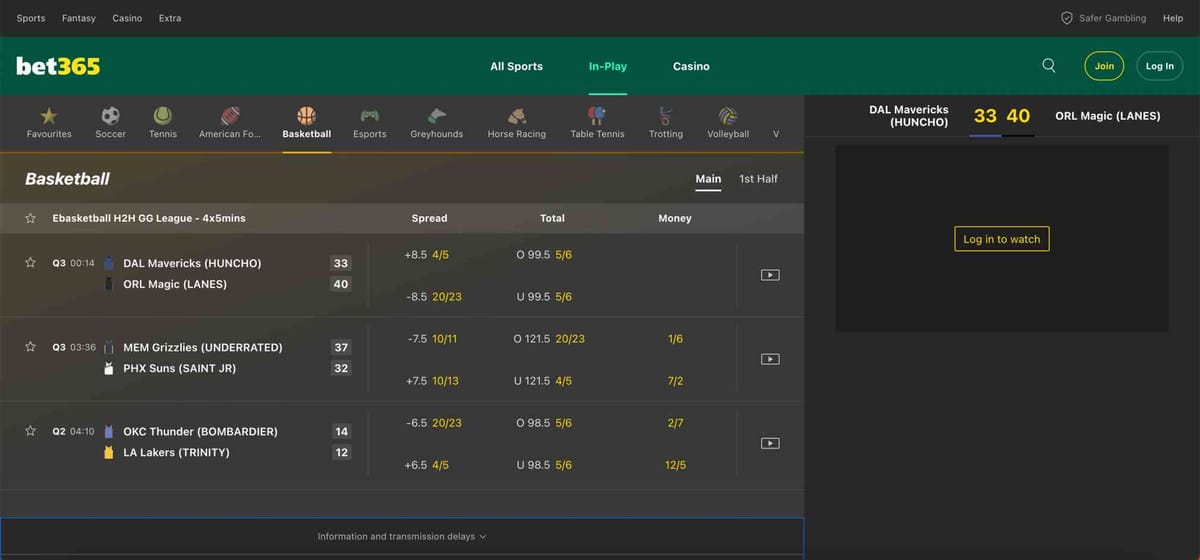The height and width of the screenshot is (560, 1200).
Task: Open the Casino tab in green header
Action: [x=691, y=66]
